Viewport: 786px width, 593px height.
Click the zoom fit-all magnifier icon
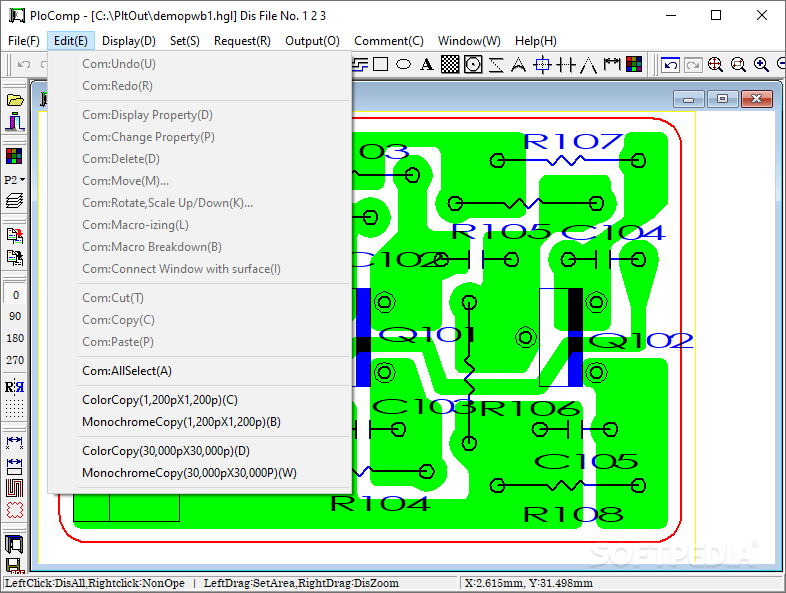coord(715,65)
